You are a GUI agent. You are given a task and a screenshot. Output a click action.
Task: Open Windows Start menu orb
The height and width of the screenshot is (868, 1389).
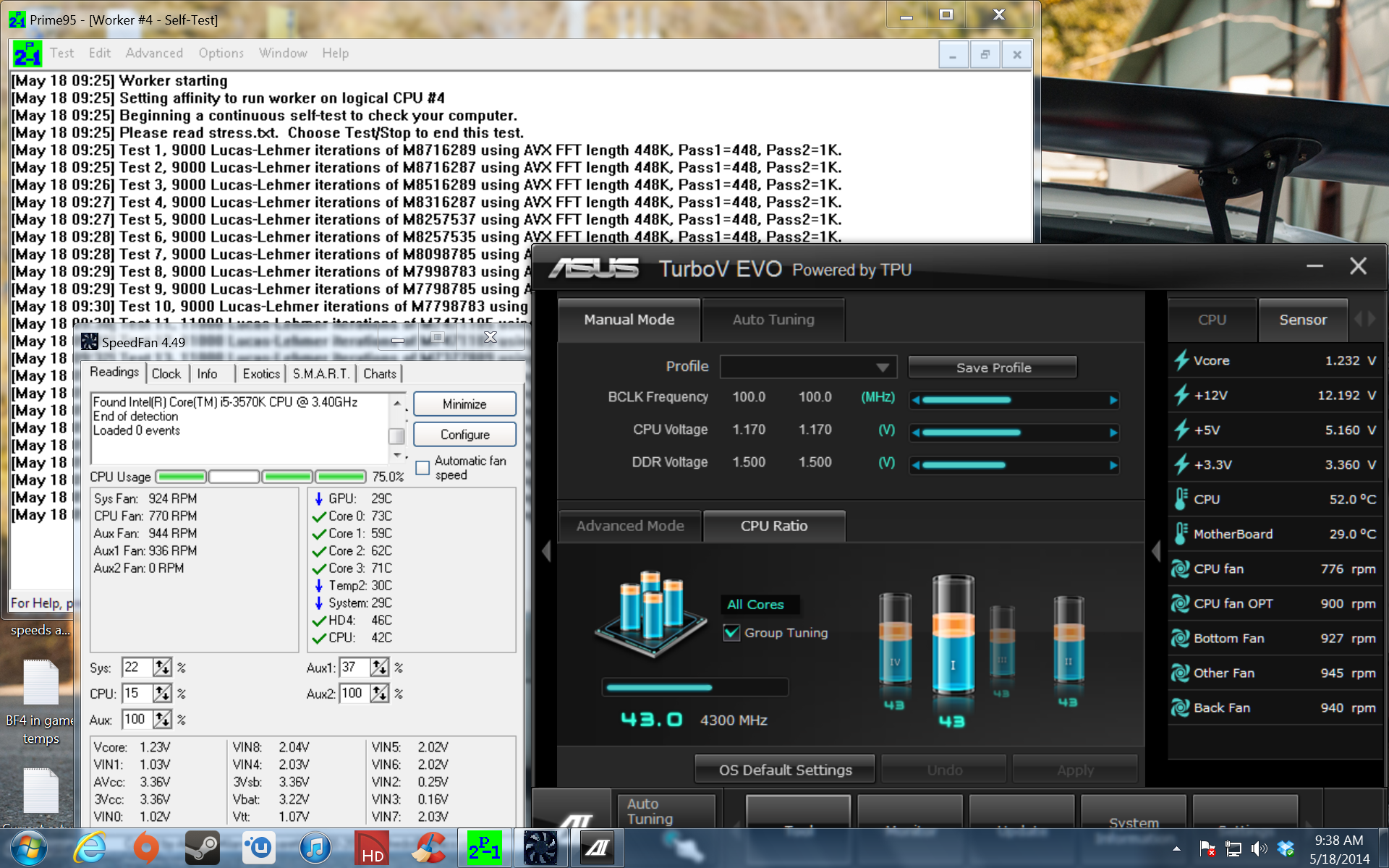point(28,848)
